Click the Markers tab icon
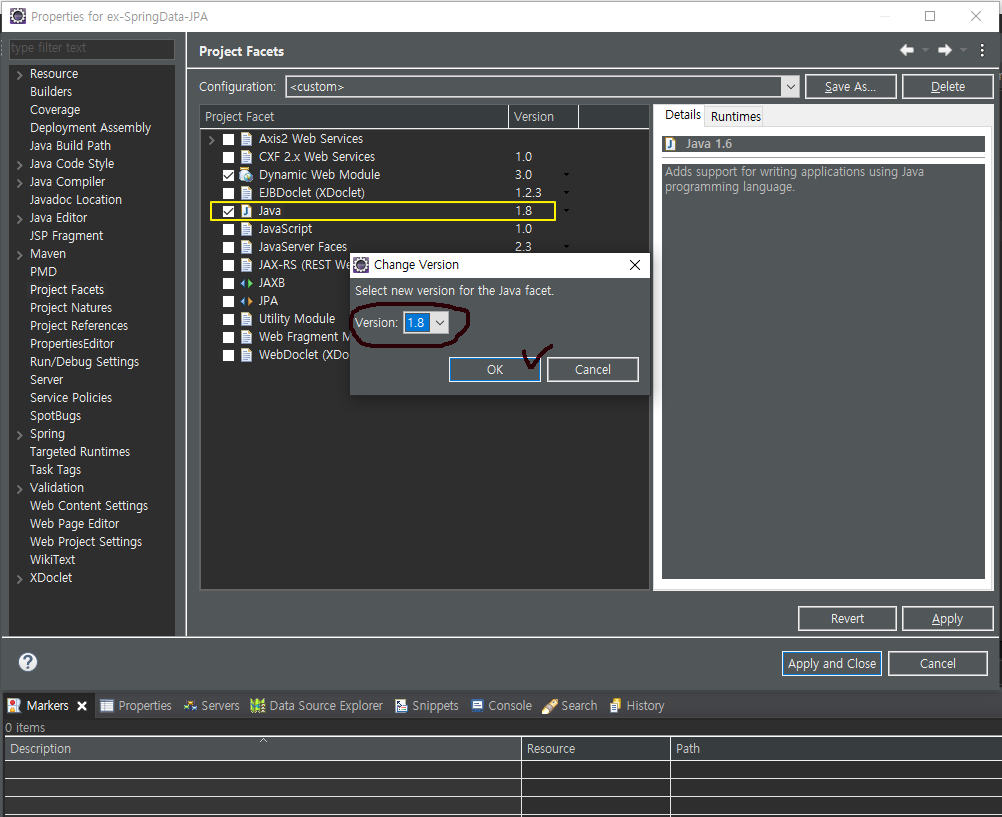The image size is (1002, 817). point(13,706)
